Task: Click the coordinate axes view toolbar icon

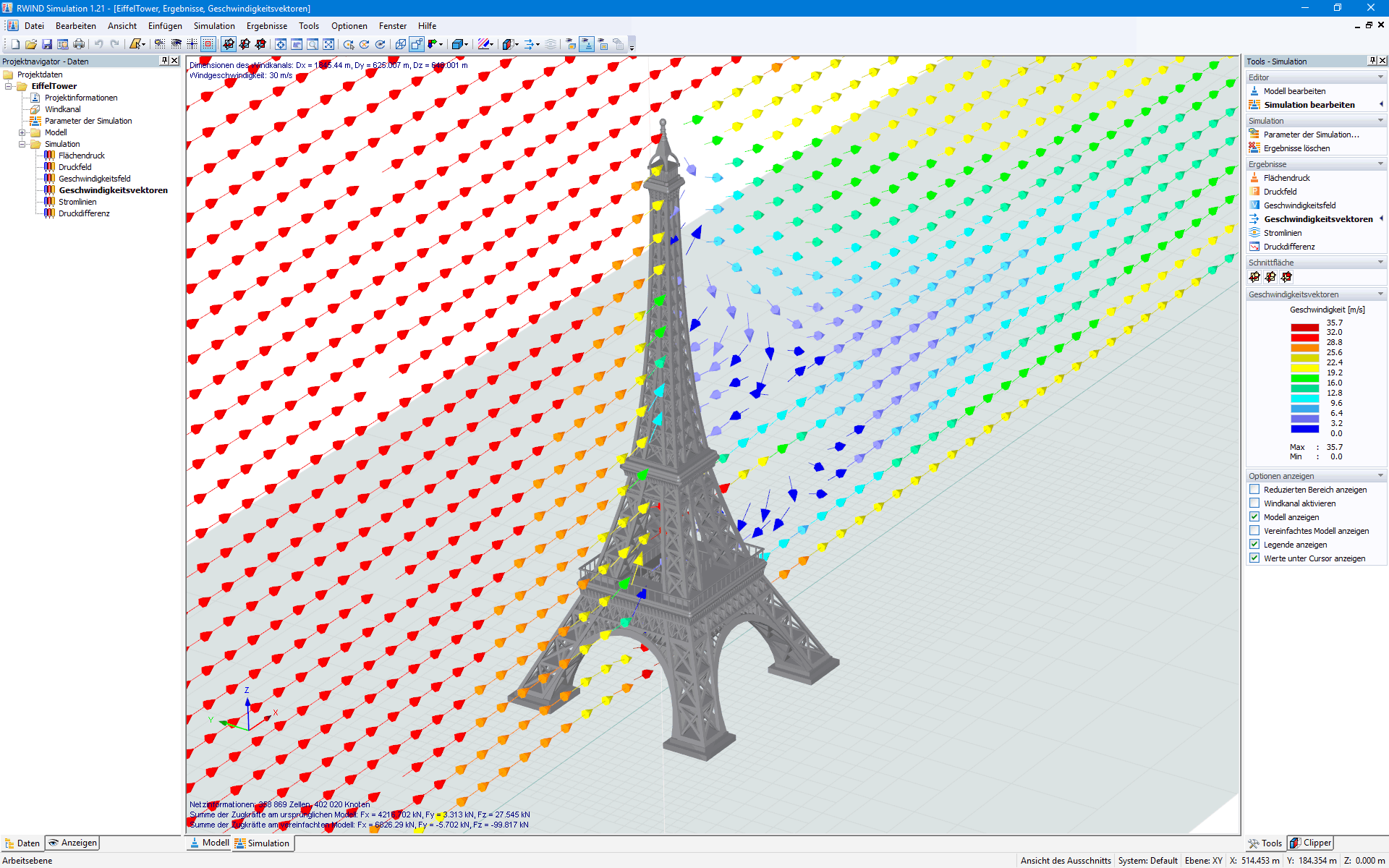Action: pyautogui.click(x=432, y=44)
